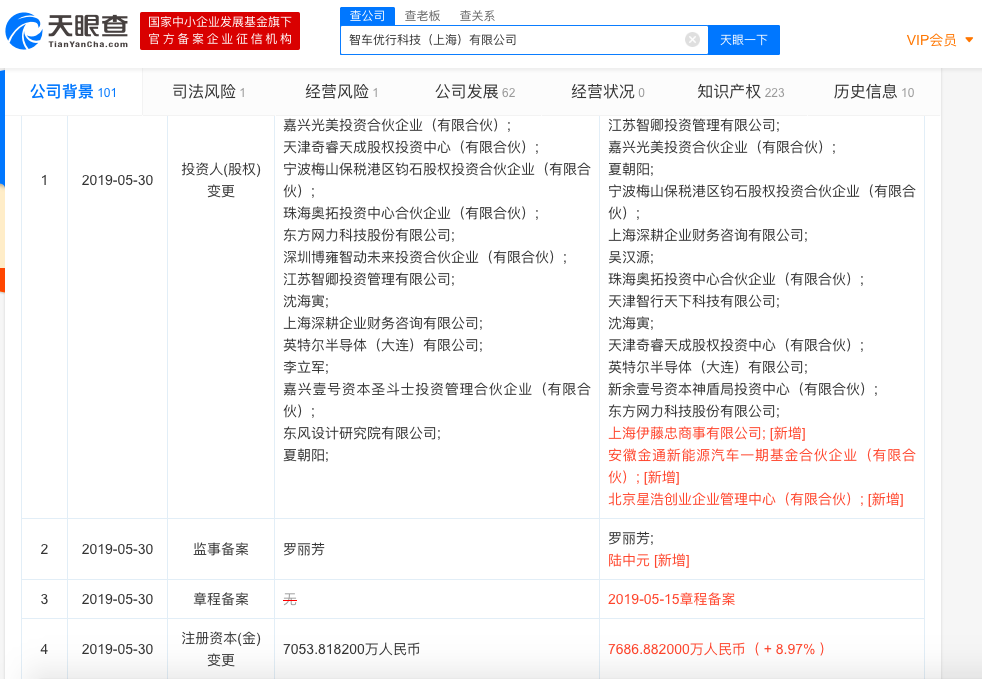Click the red 国家中小企业发展基金 banner
Viewport: 982px width, 679px height.
point(220,31)
